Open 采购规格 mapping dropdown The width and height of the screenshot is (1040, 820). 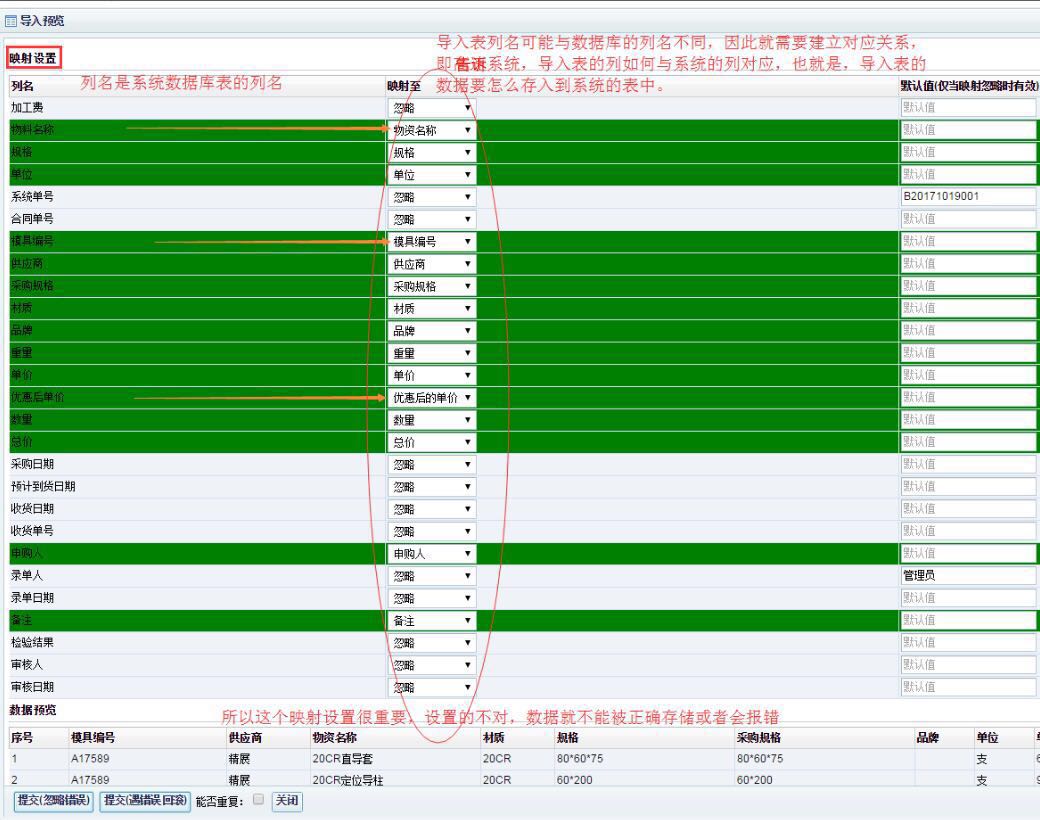[x=432, y=287]
